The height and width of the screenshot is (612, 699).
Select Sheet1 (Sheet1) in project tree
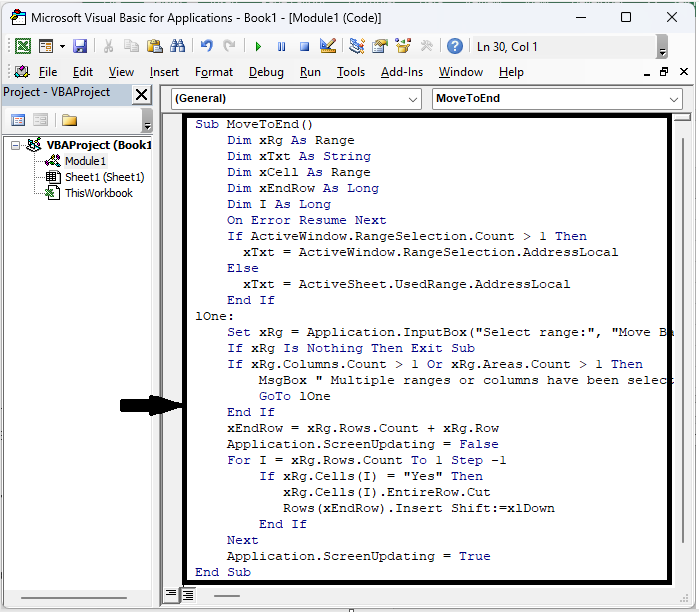105,177
